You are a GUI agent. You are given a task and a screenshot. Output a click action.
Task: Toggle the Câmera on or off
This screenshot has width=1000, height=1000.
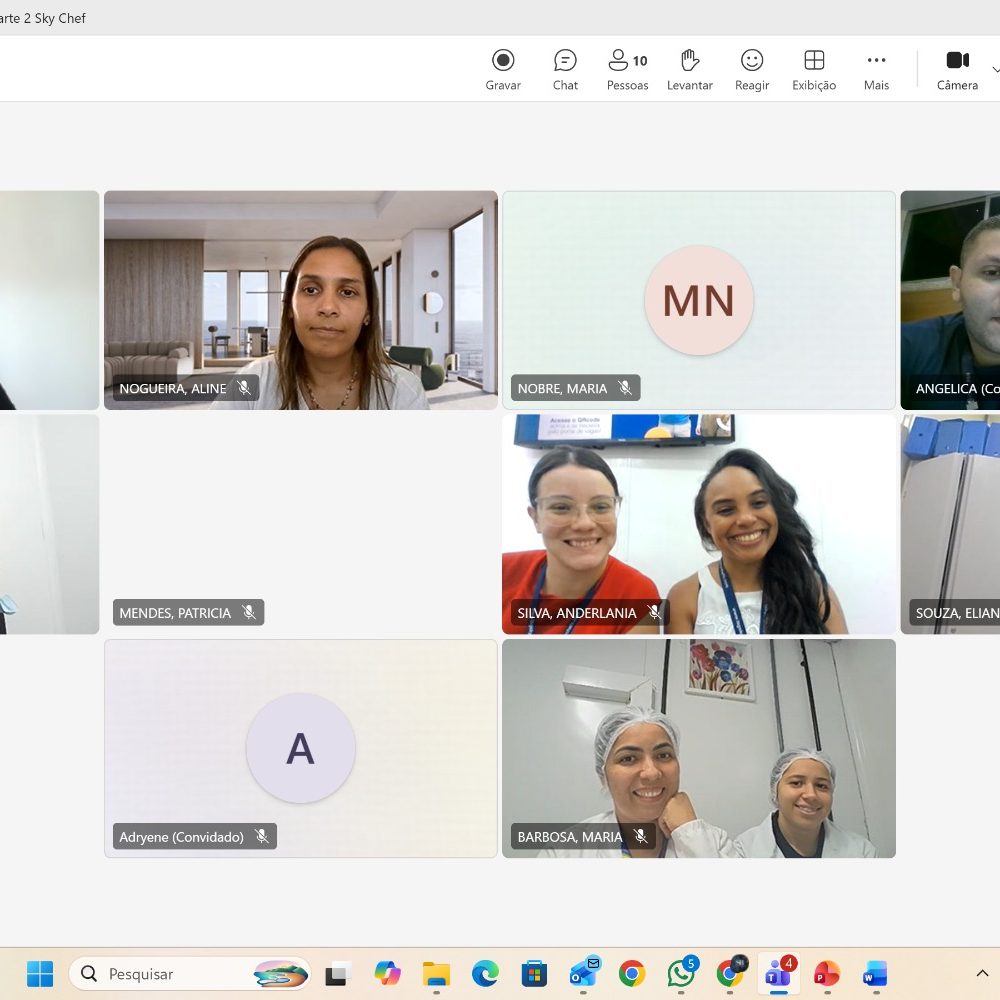click(x=957, y=70)
